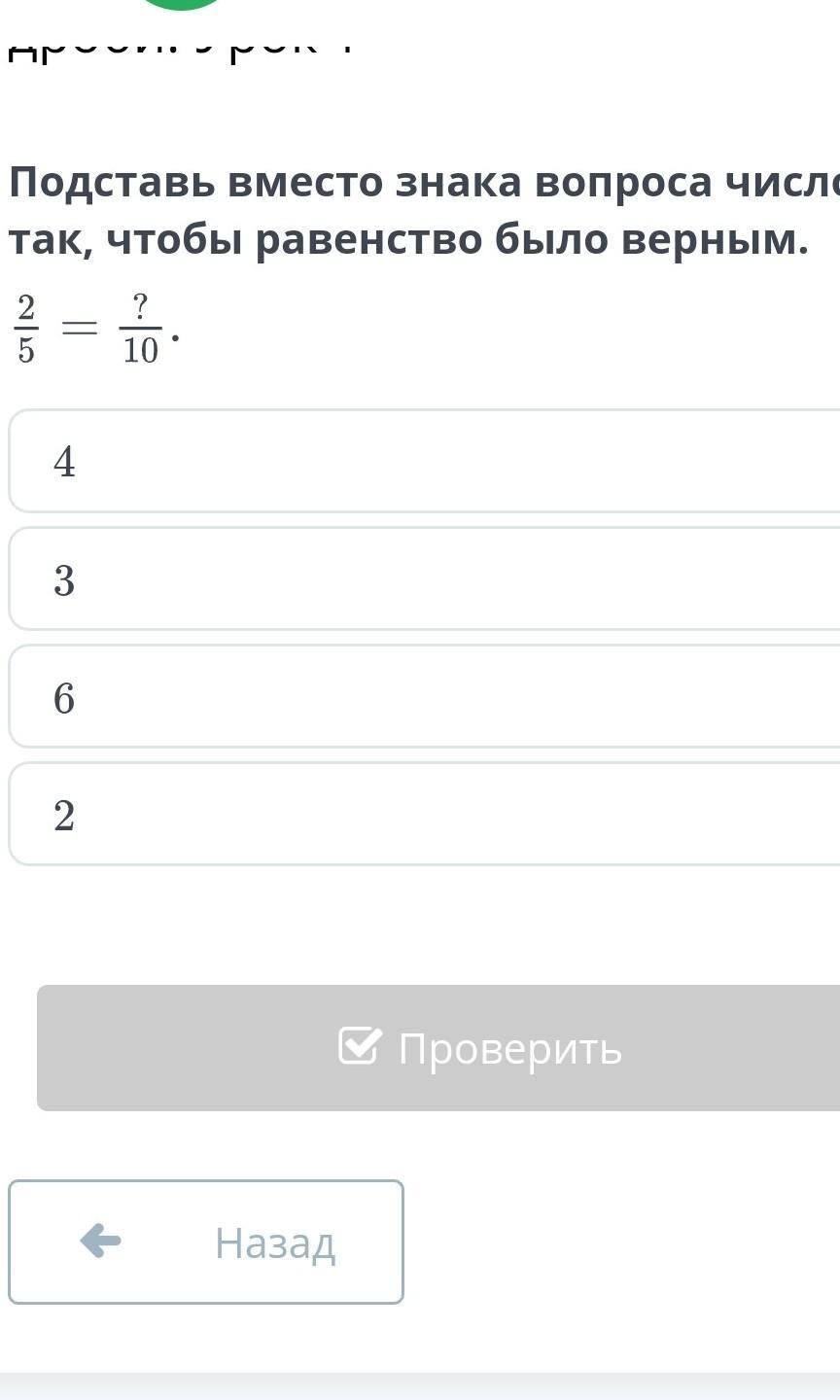Select answer option 4
This screenshot has width=840, height=1400.
click(x=424, y=461)
